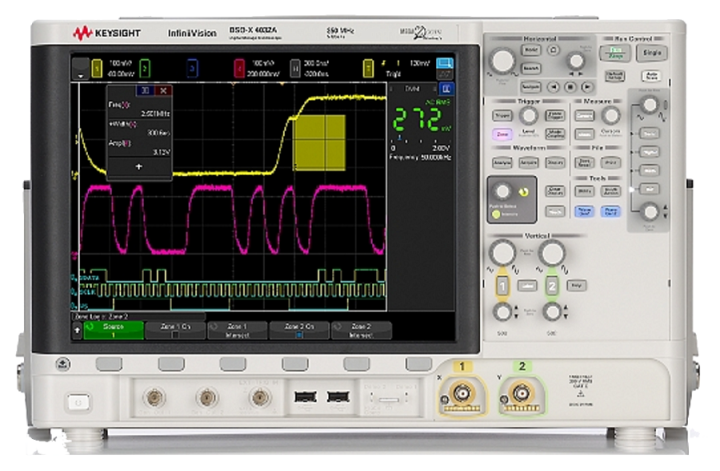
Task: Pin the measurements popup with blue icon
Action: tap(145, 90)
